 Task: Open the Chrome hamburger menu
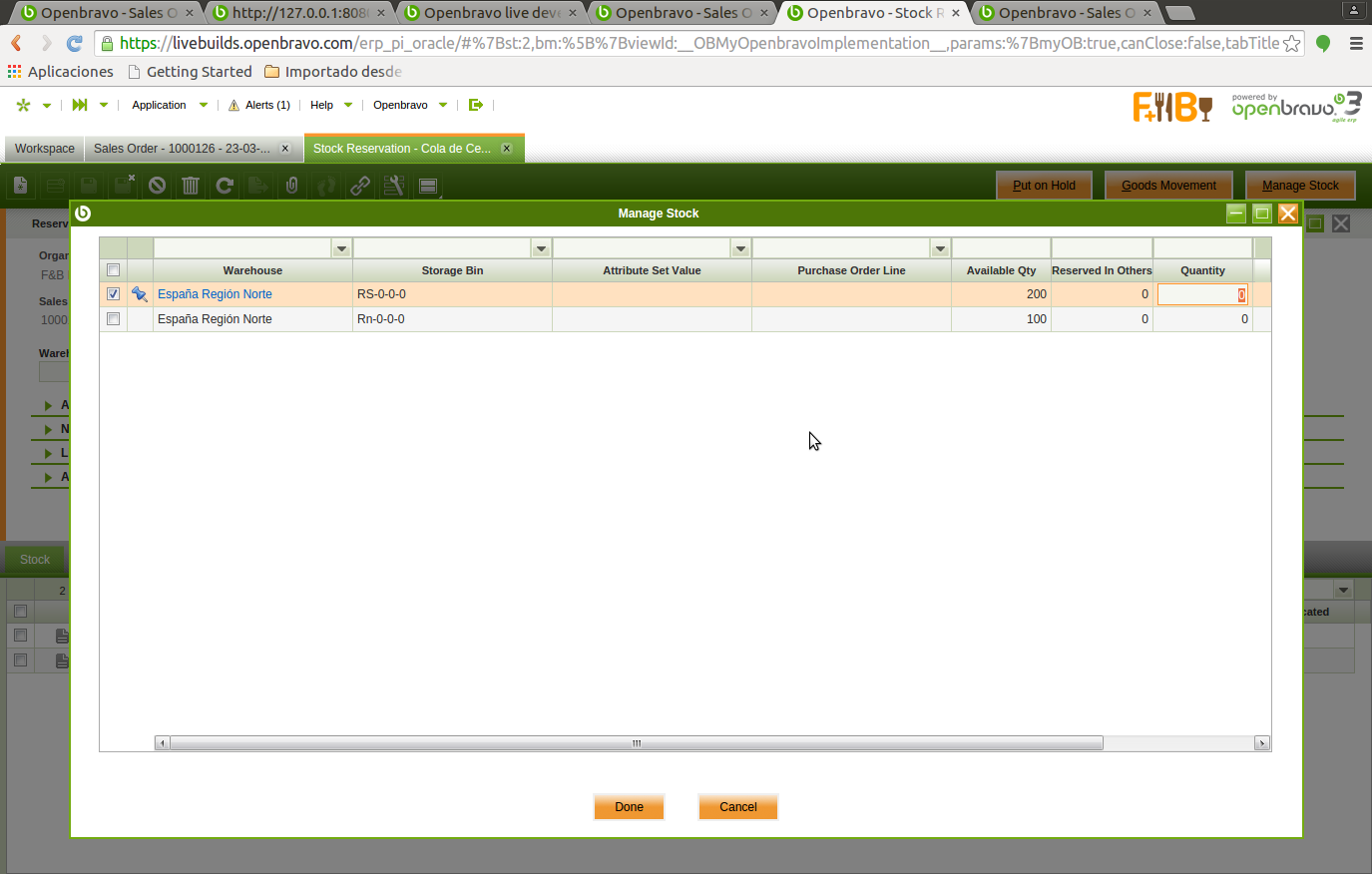1356,43
